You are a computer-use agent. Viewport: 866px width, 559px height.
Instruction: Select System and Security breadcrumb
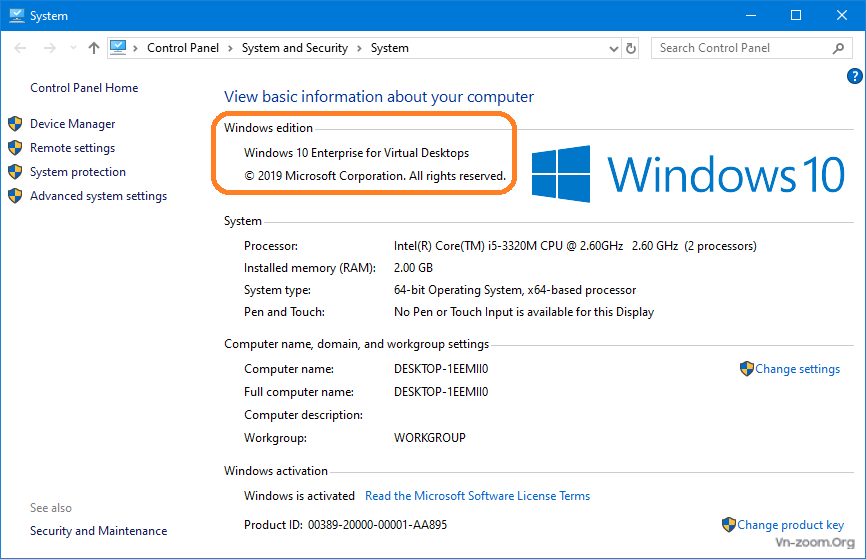click(295, 48)
